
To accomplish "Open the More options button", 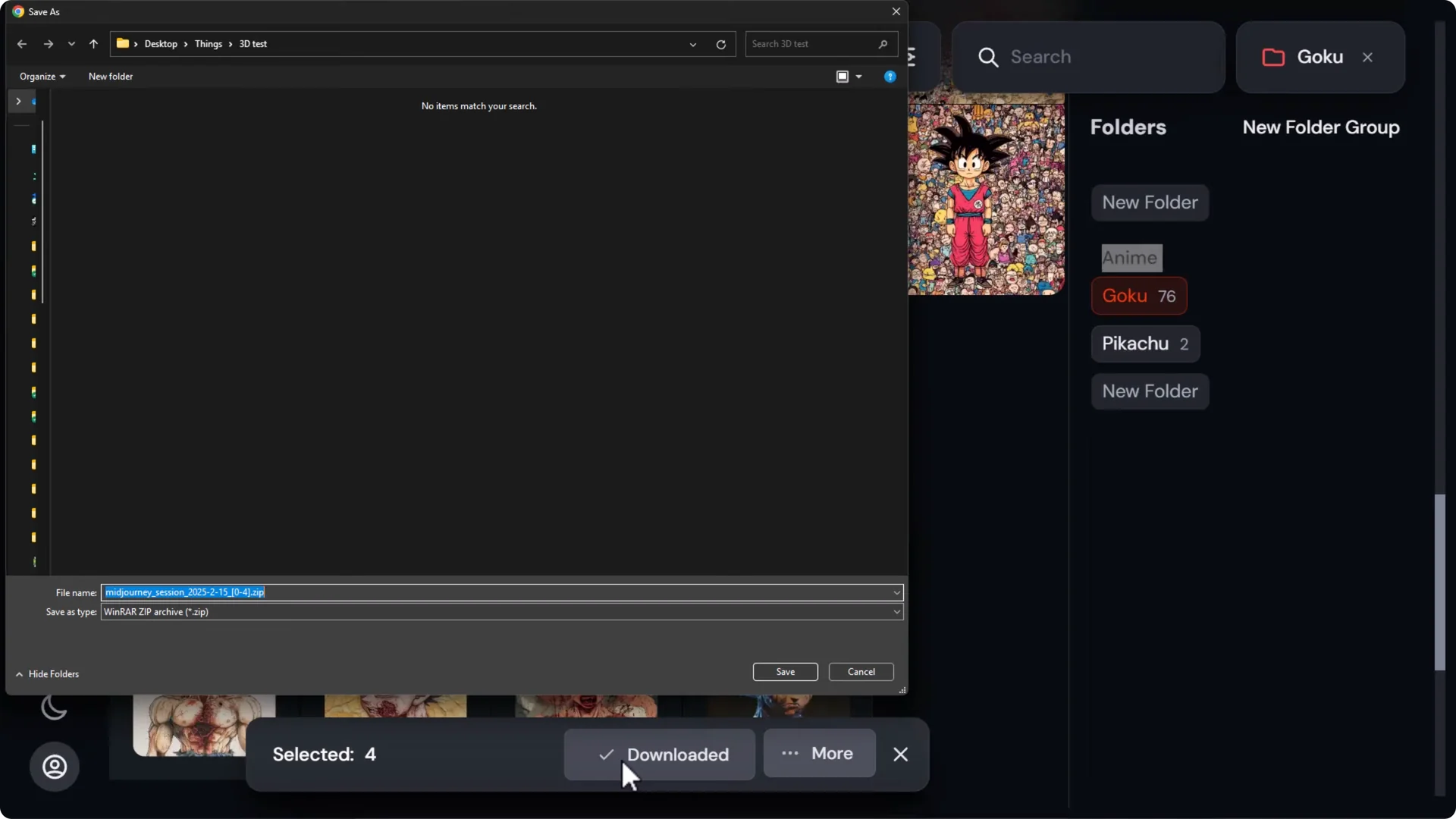I will click(x=819, y=754).
